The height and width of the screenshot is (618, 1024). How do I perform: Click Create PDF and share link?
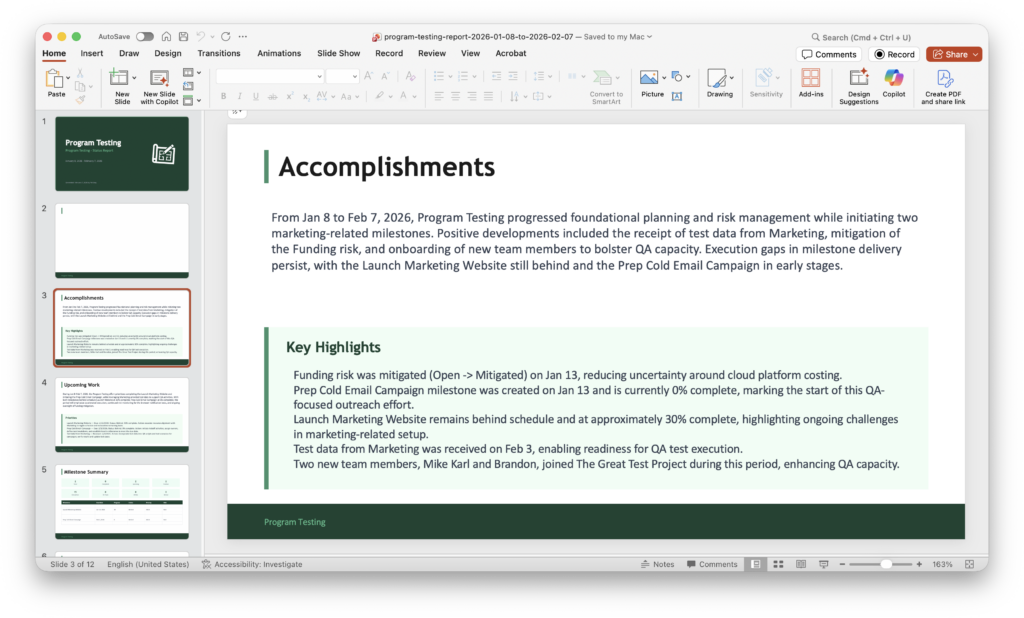[x=943, y=84]
